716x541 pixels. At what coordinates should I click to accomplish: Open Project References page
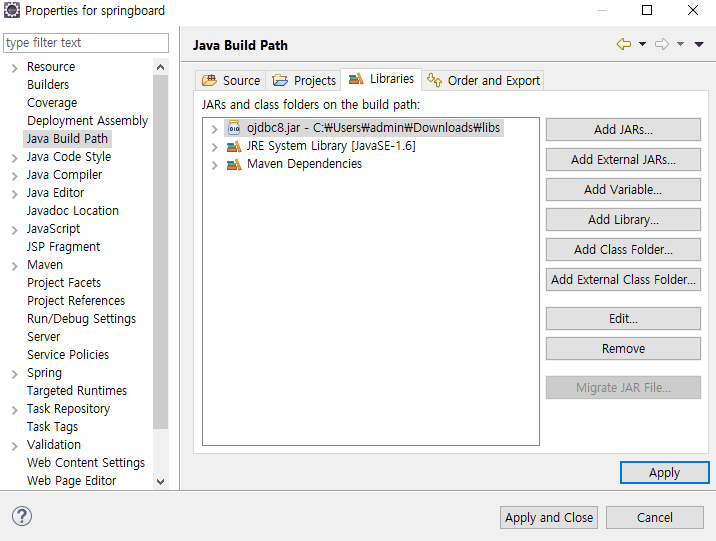(x=76, y=300)
